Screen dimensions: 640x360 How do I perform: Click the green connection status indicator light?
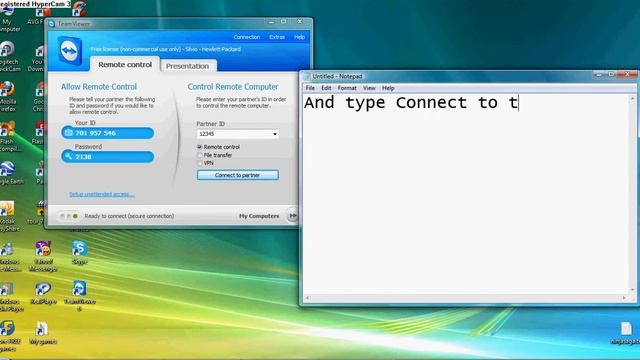click(75, 216)
